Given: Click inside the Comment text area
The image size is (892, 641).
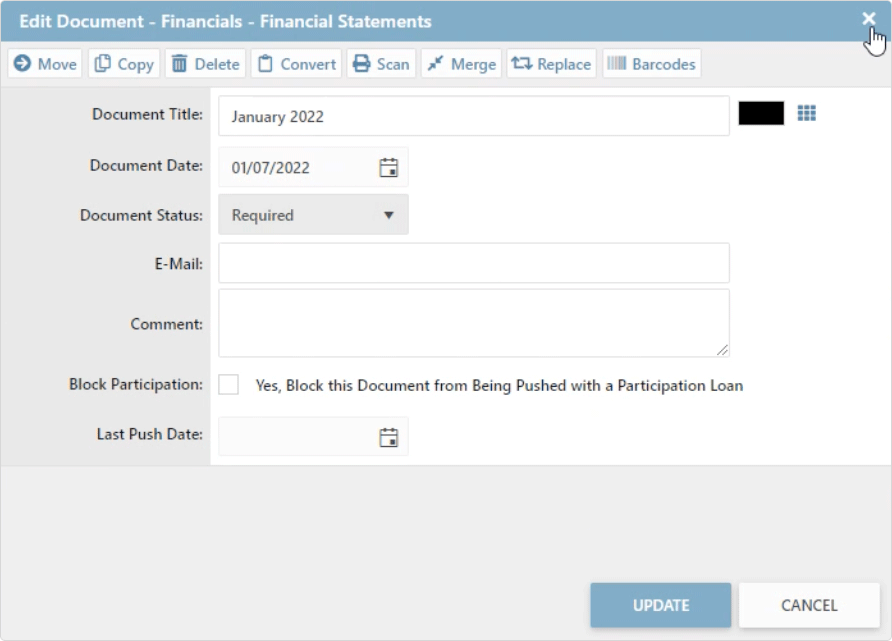Looking at the screenshot, I should click(473, 323).
